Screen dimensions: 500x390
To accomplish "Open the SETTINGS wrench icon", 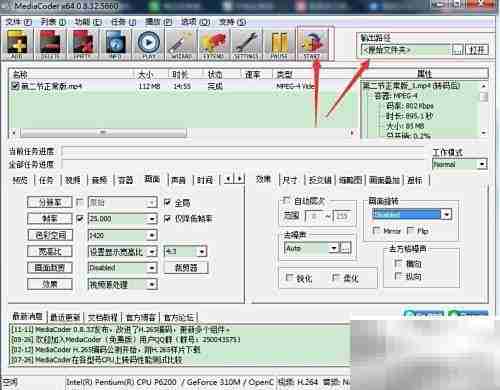I will (247, 44).
